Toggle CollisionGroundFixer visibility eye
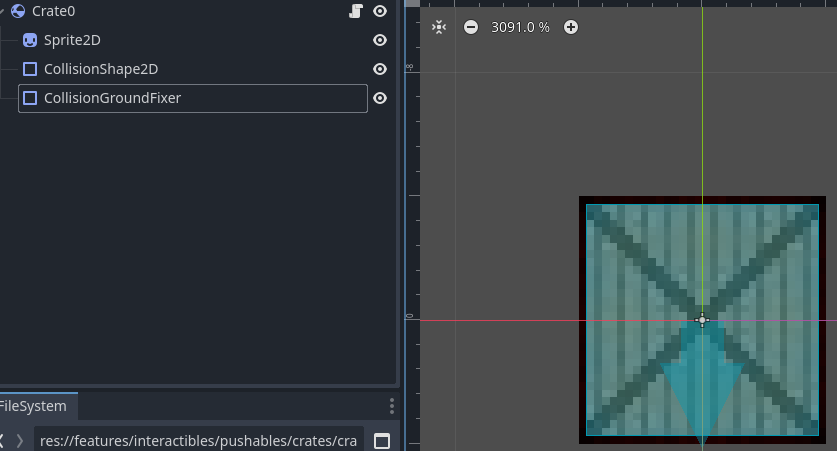 (380, 98)
